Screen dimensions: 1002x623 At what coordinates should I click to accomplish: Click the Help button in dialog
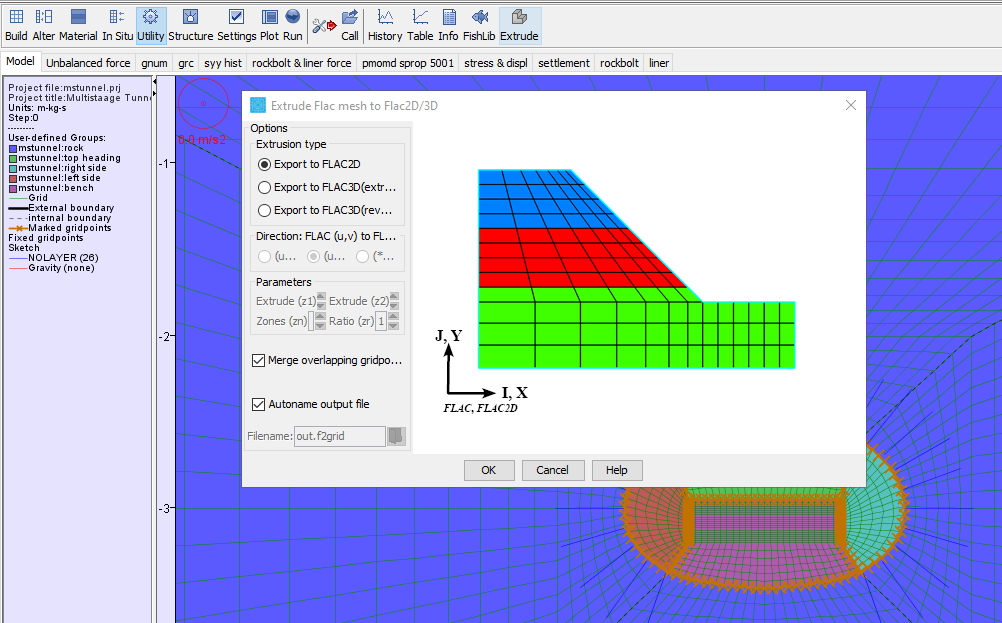(616, 470)
